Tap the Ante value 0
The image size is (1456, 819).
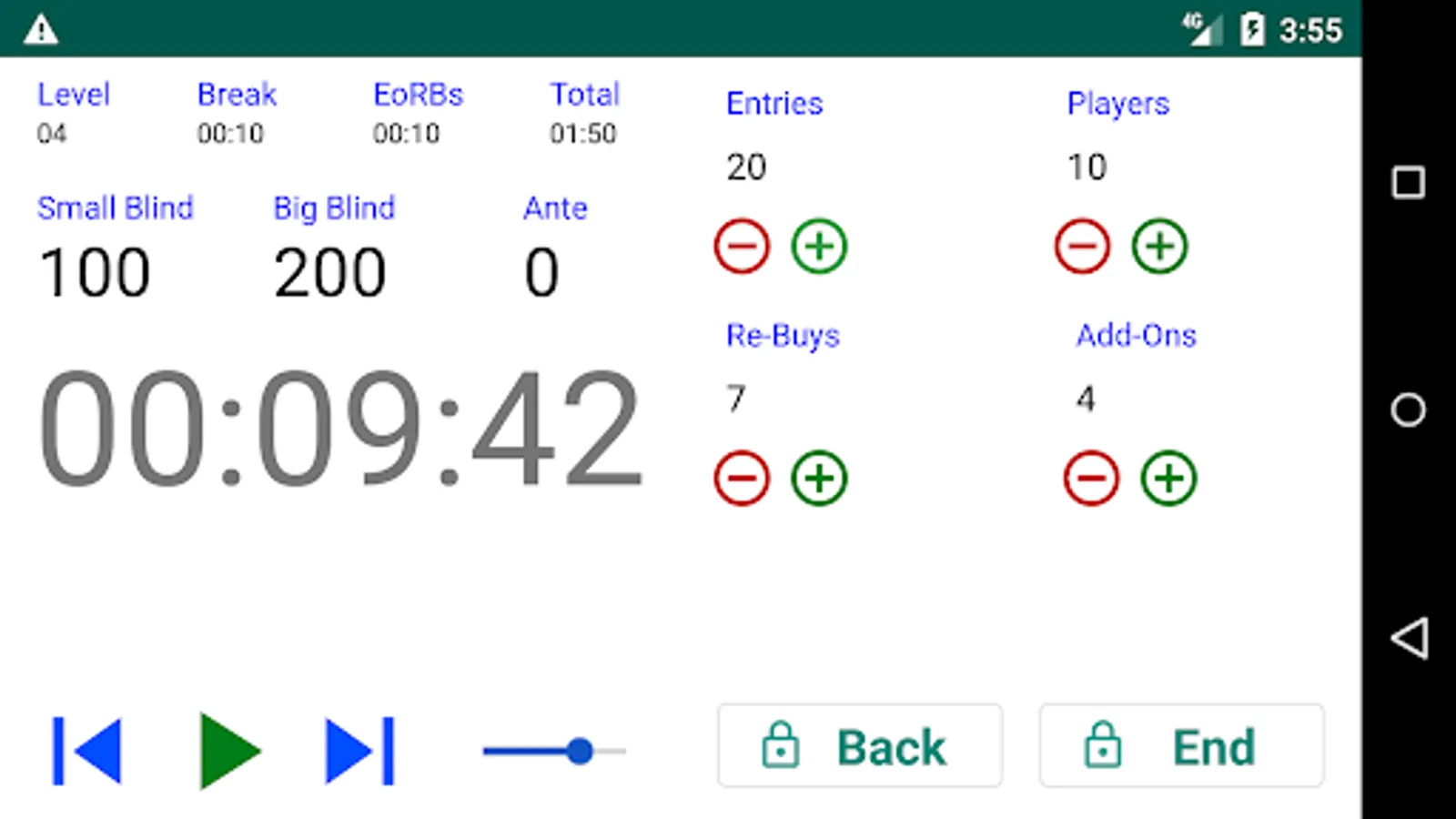tap(541, 272)
